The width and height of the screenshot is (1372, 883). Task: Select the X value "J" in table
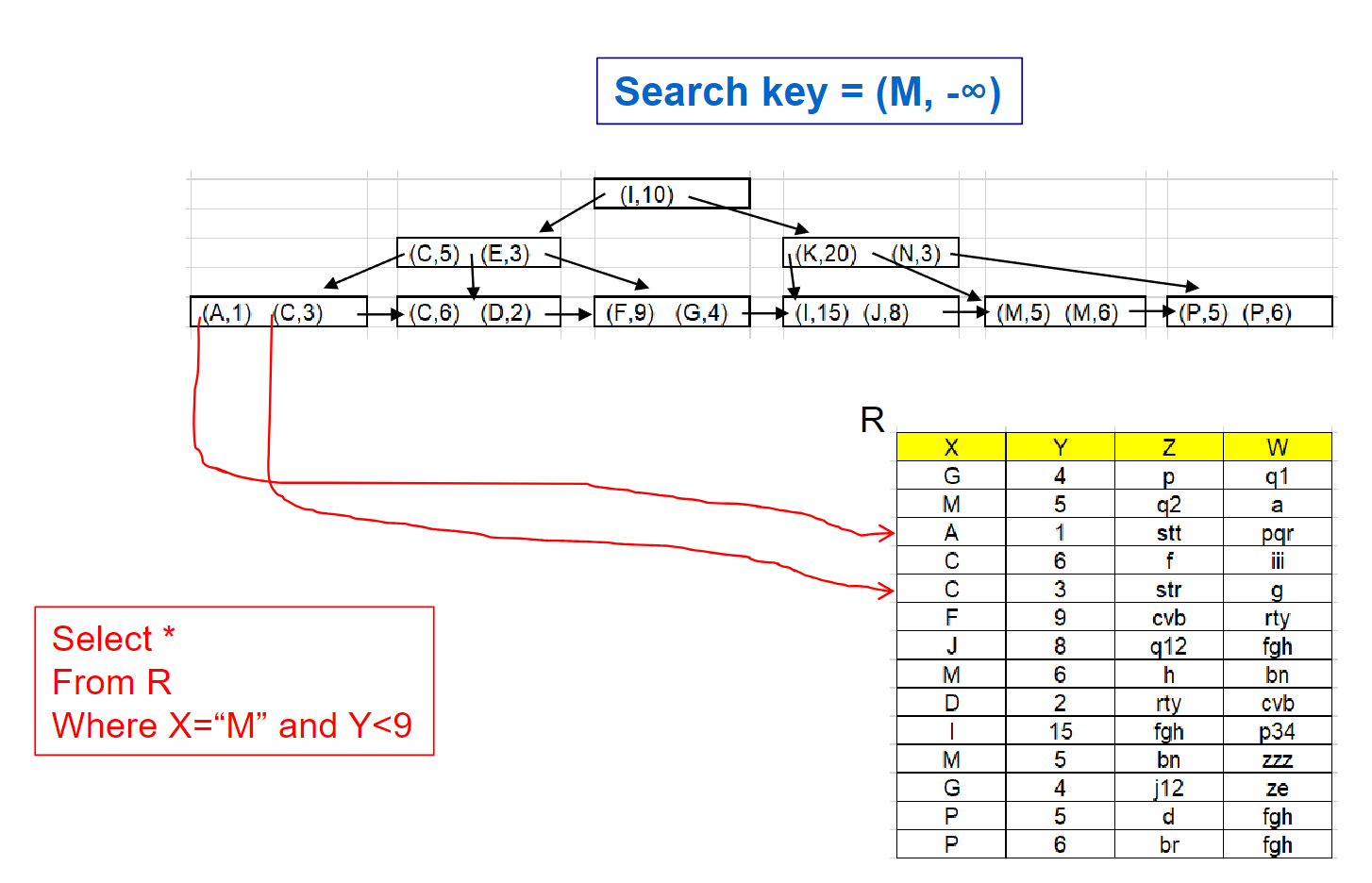point(951,646)
